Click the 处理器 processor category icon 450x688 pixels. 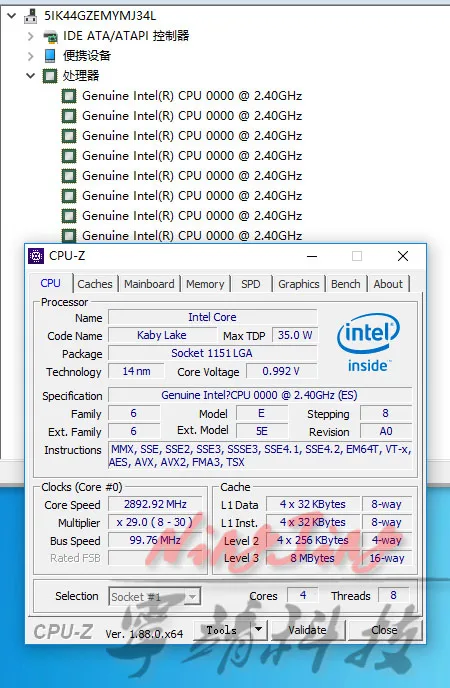[x=50, y=75]
